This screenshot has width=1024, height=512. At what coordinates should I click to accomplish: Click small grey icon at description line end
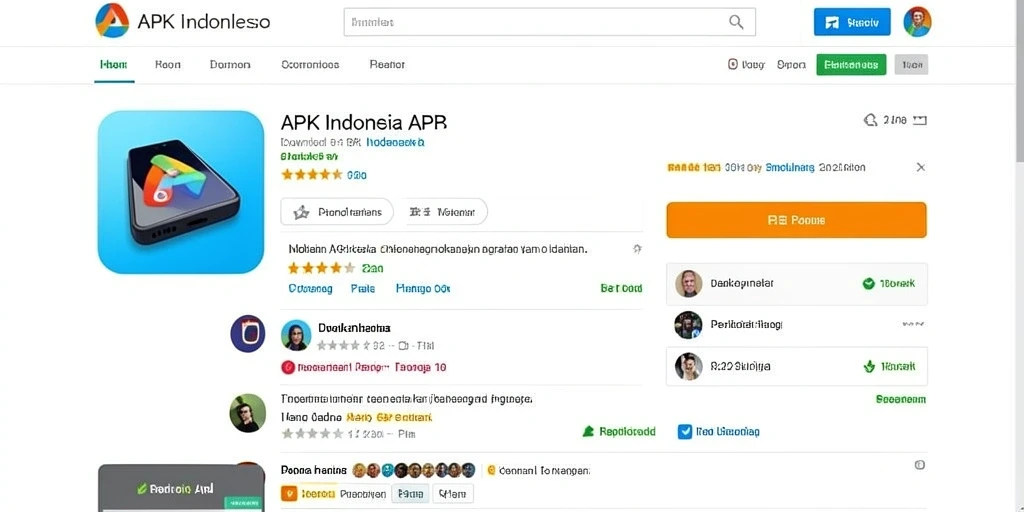click(637, 249)
